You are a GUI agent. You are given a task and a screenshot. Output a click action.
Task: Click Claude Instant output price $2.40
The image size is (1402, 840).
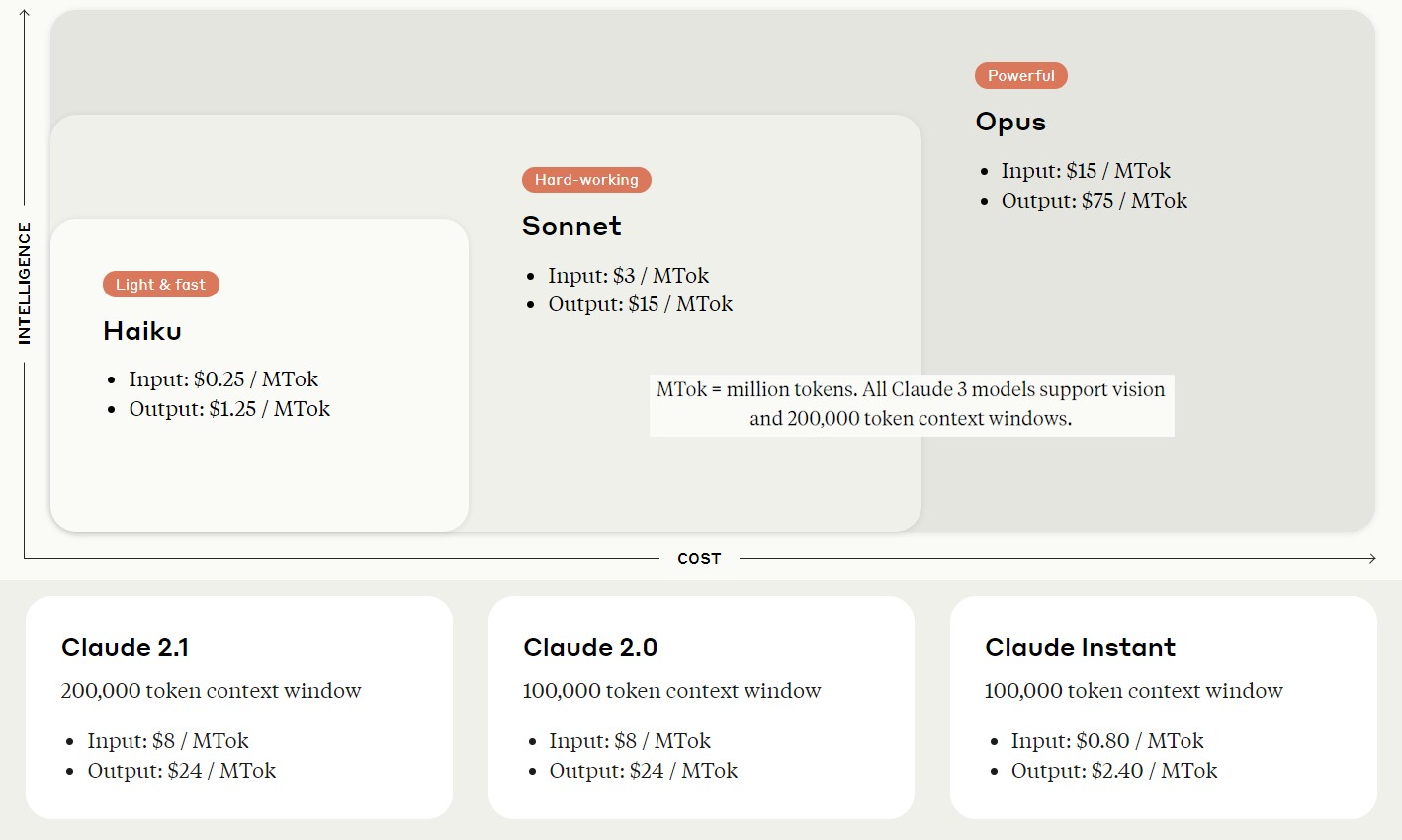point(1113,771)
